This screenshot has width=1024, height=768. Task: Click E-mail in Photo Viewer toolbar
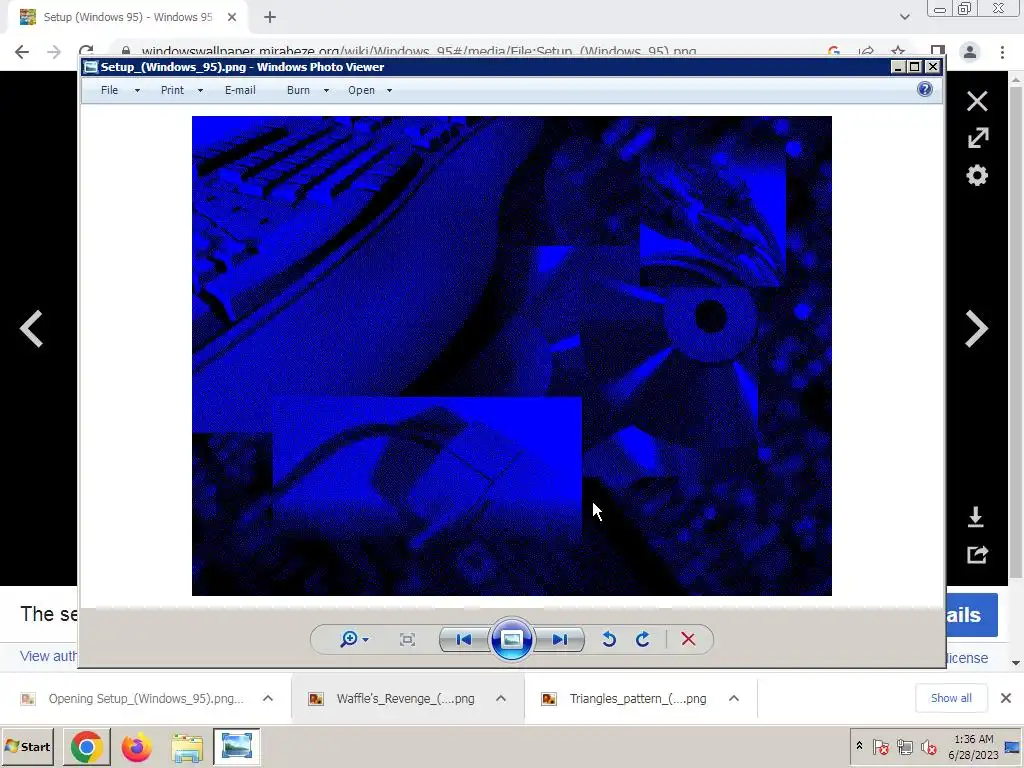[x=240, y=90]
